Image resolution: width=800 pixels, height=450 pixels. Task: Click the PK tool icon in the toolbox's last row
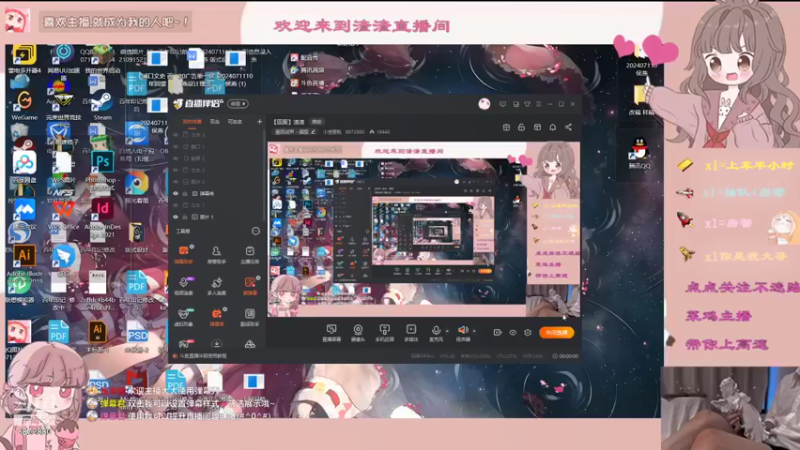184,344
